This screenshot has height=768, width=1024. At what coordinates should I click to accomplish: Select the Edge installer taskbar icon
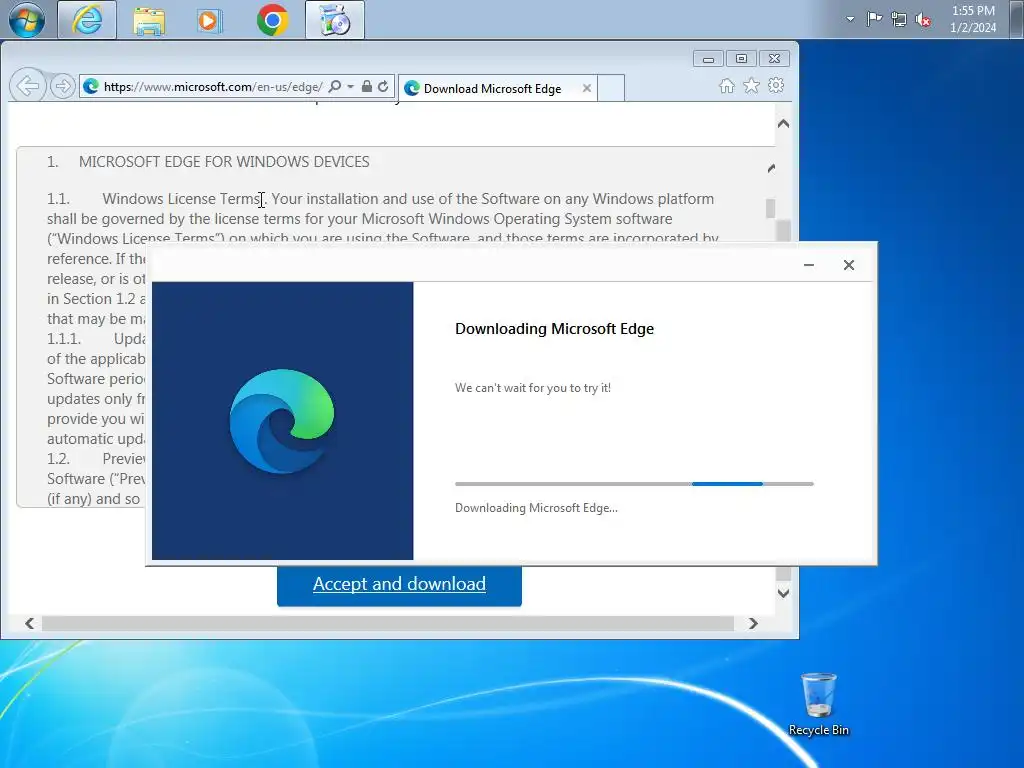[x=335, y=20]
